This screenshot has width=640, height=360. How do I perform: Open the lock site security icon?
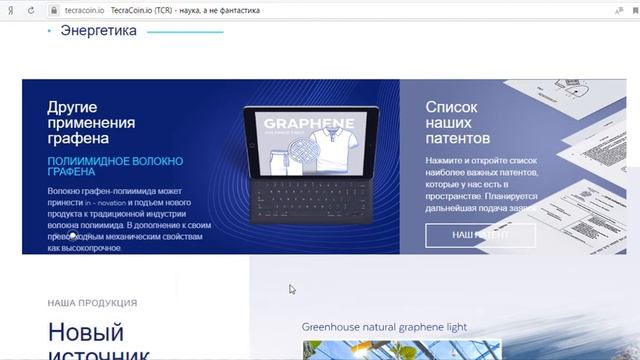click(x=54, y=11)
